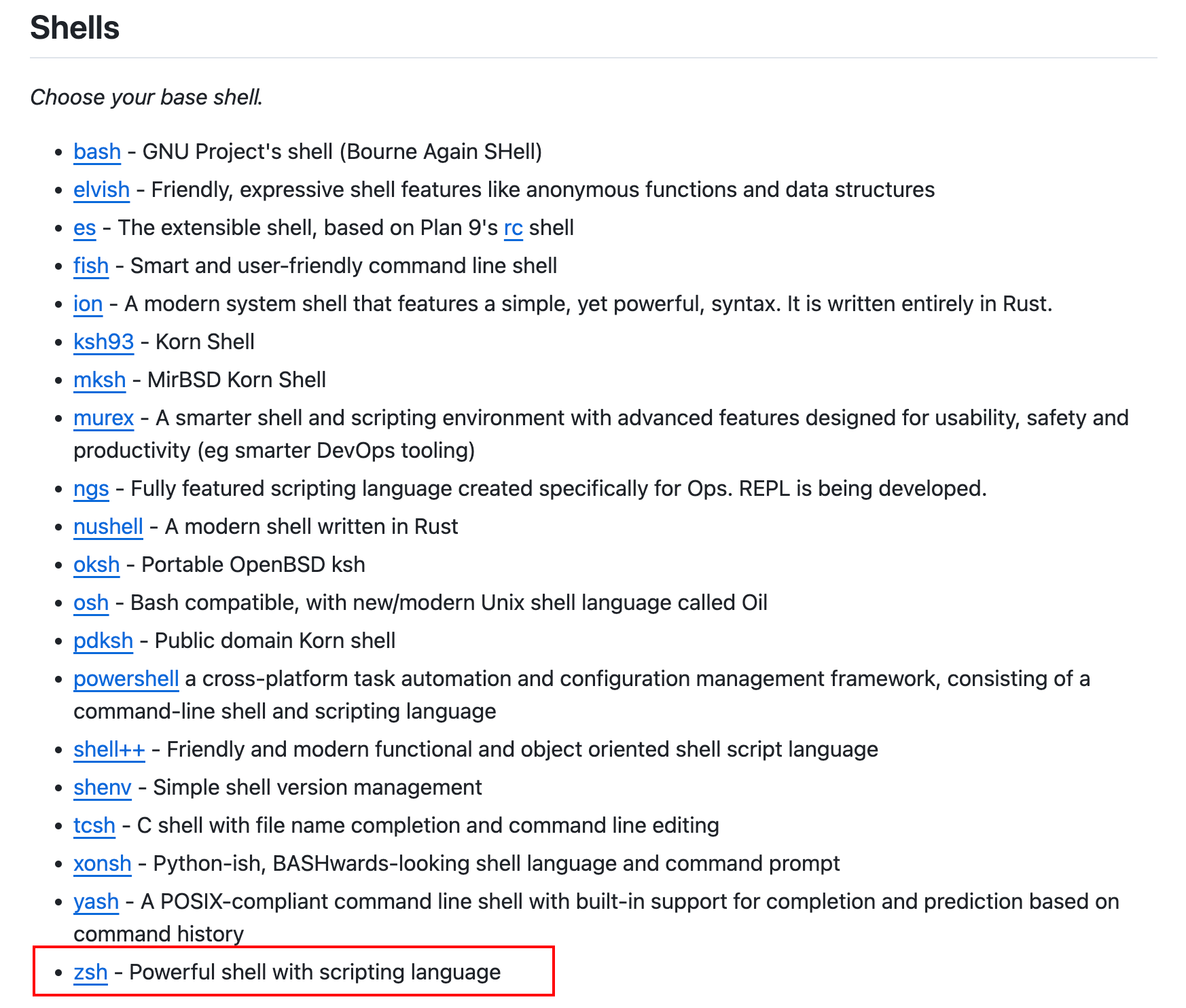Click the ngs description about Ops and REPL
Image resolution: width=1186 pixels, height=1008 pixels.
click(558, 488)
